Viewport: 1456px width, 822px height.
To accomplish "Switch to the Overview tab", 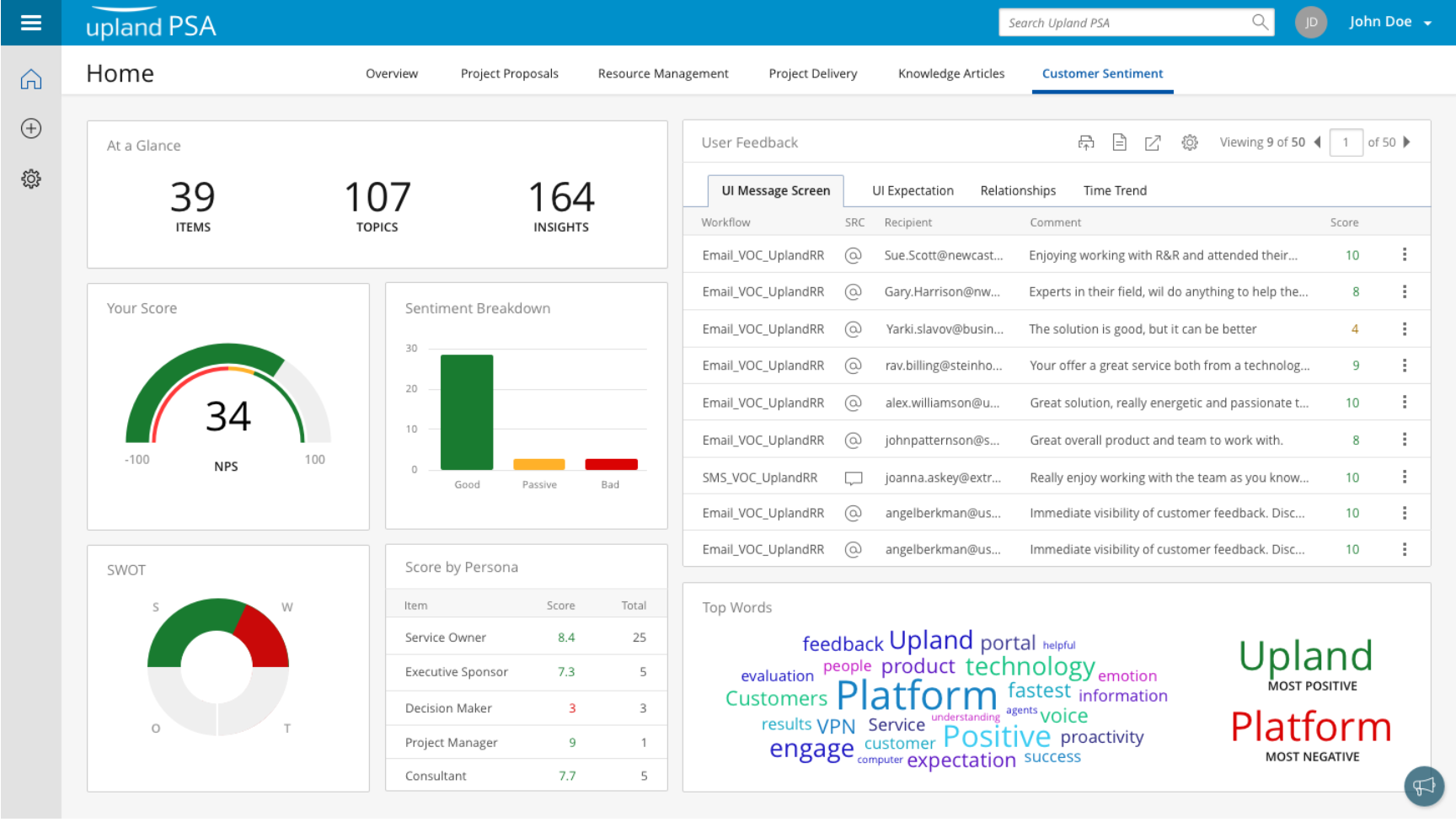I will click(x=392, y=73).
